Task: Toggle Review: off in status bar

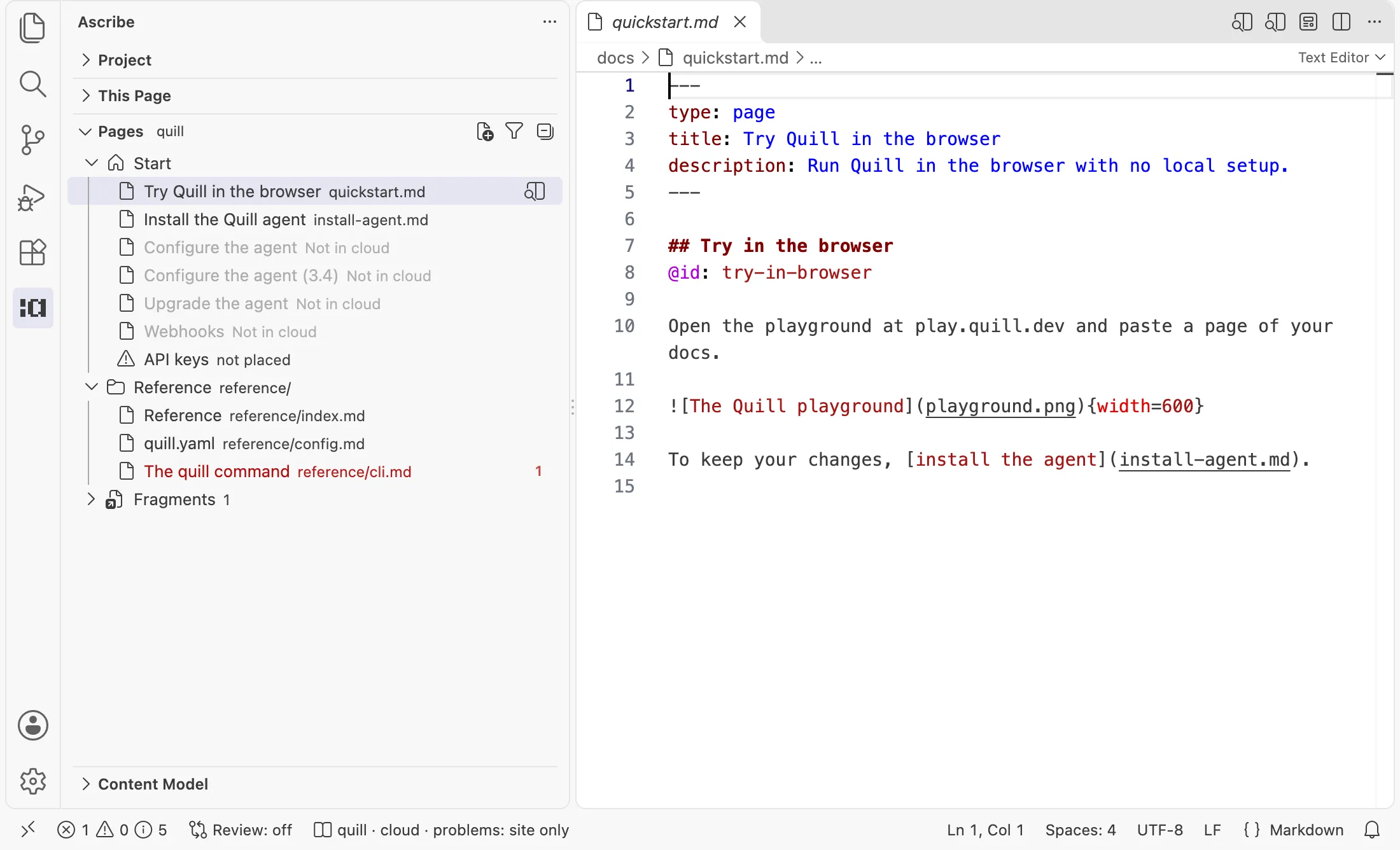Action: coord(241,830)
